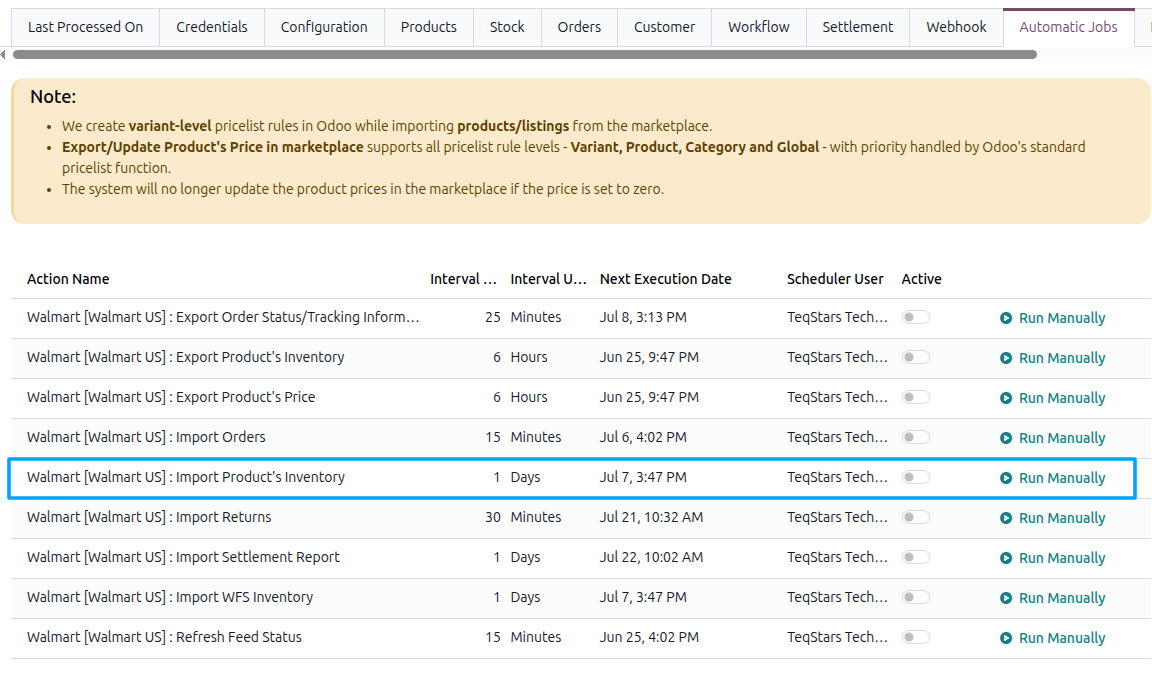Click play icon for Refresh Feed Status row
This screenshot has height=674, width=1152.
click(1006, 638)
